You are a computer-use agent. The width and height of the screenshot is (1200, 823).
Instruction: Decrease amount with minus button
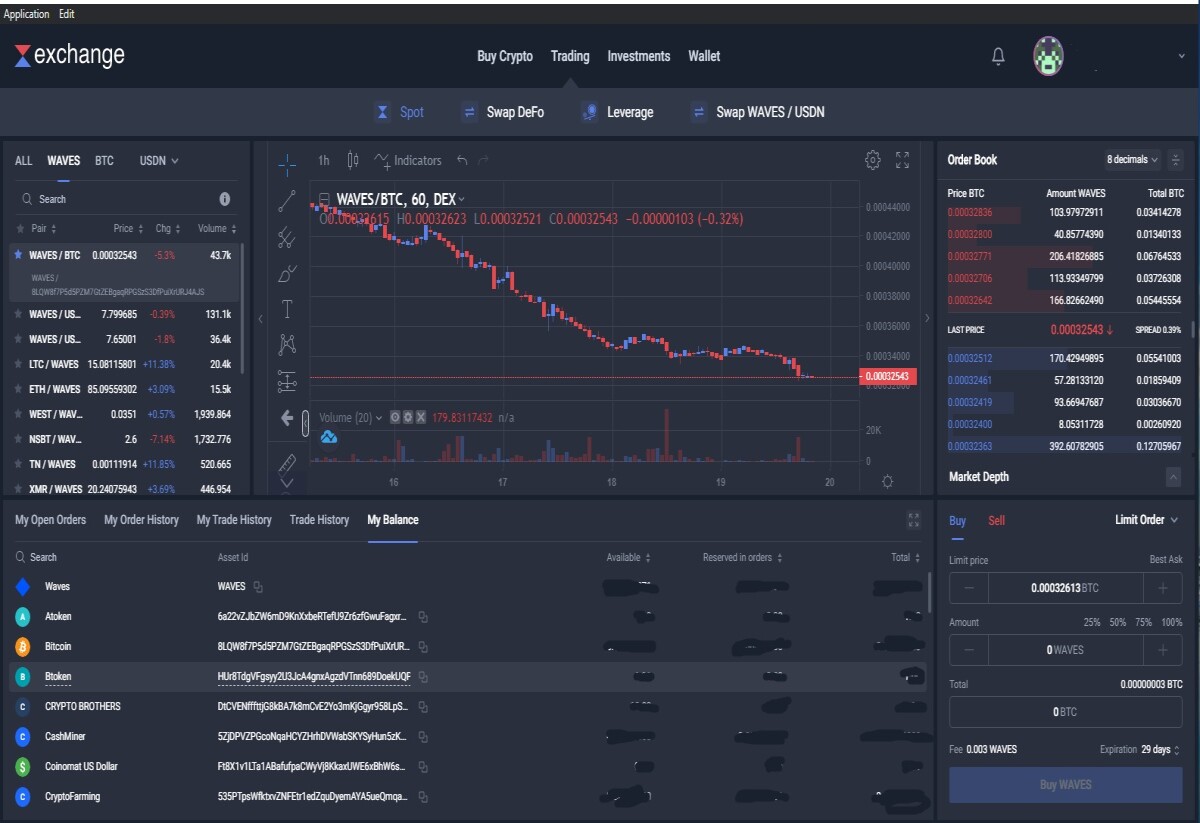[x=968, y=650]
